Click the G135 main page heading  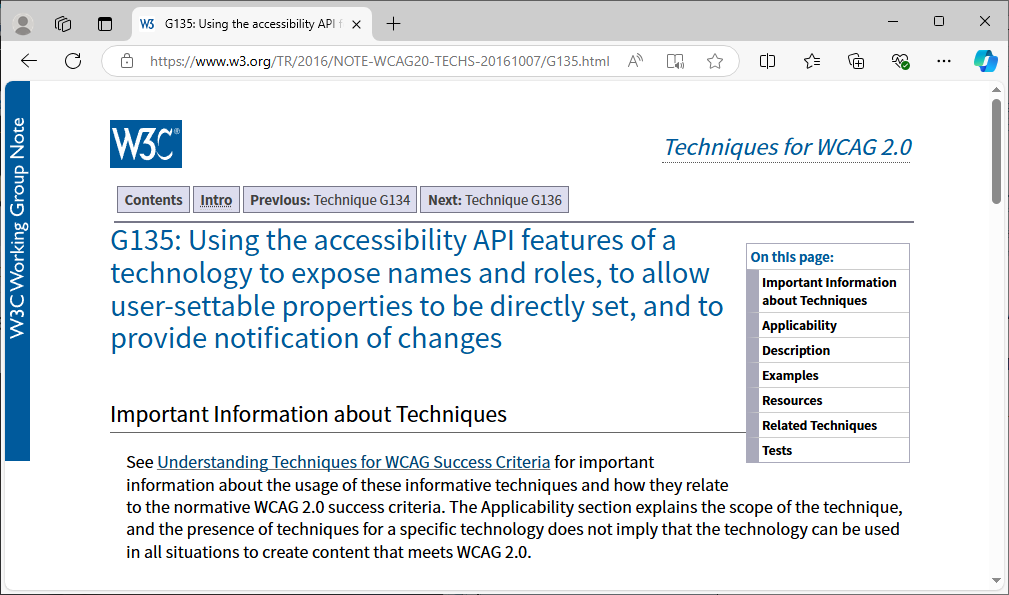pos(416,289)
